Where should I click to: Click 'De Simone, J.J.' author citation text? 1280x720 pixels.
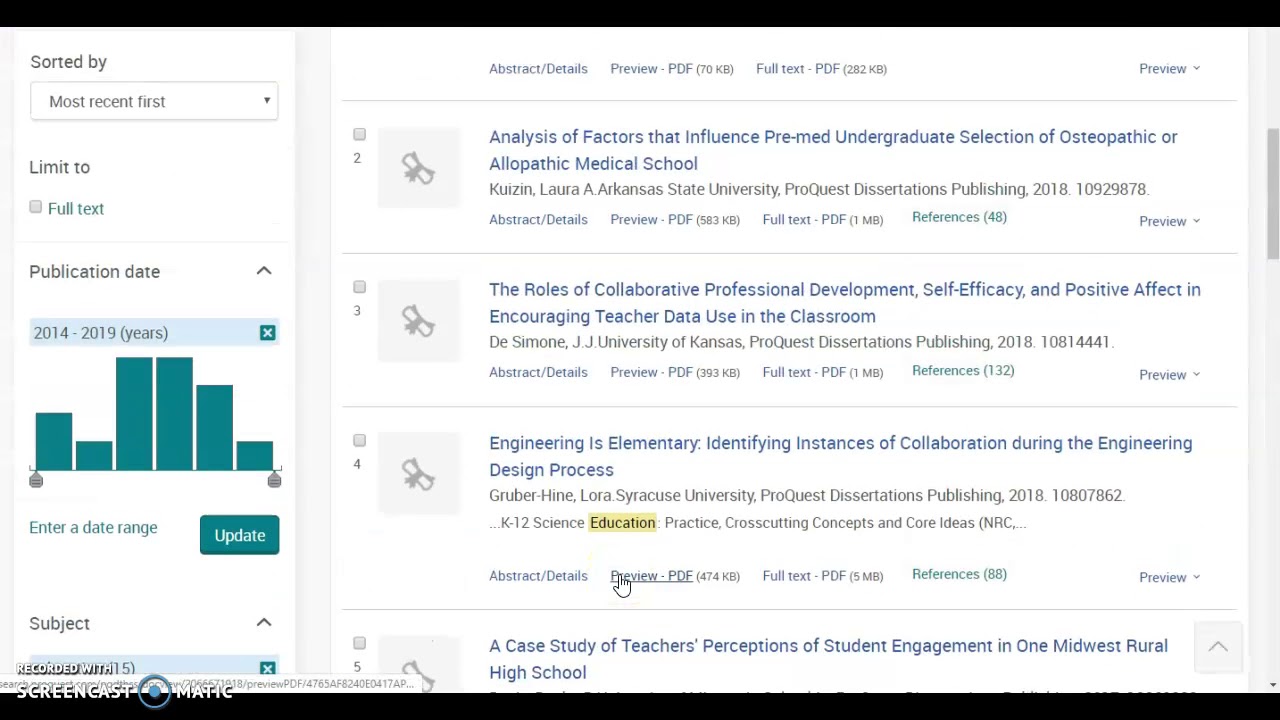click(542, 342)
